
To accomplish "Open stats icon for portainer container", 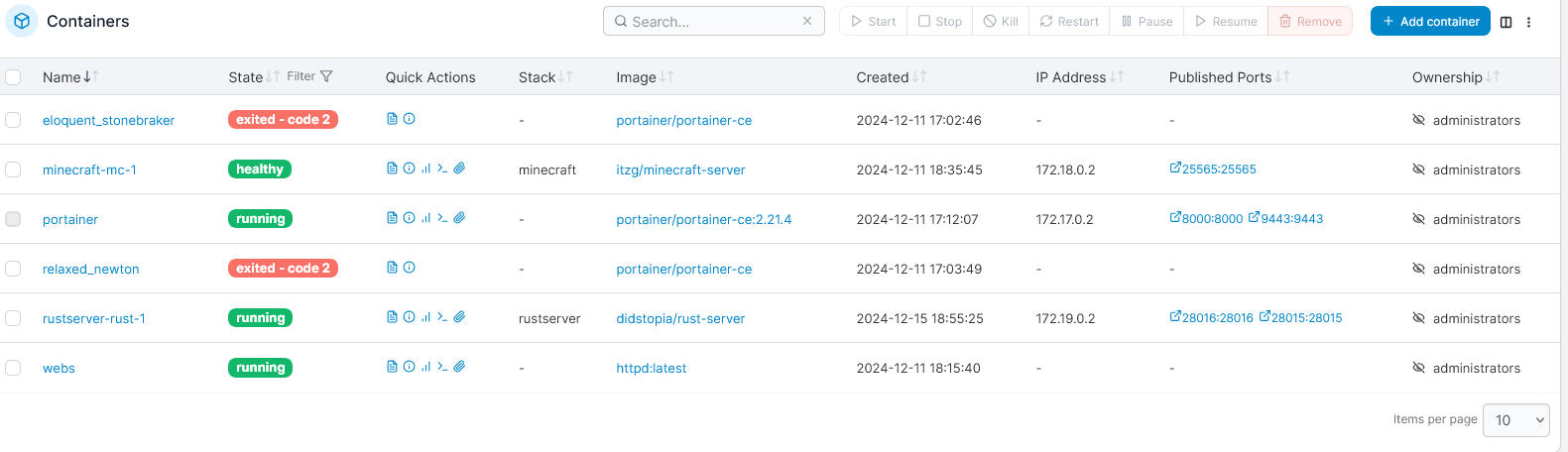I will point(425,218).
